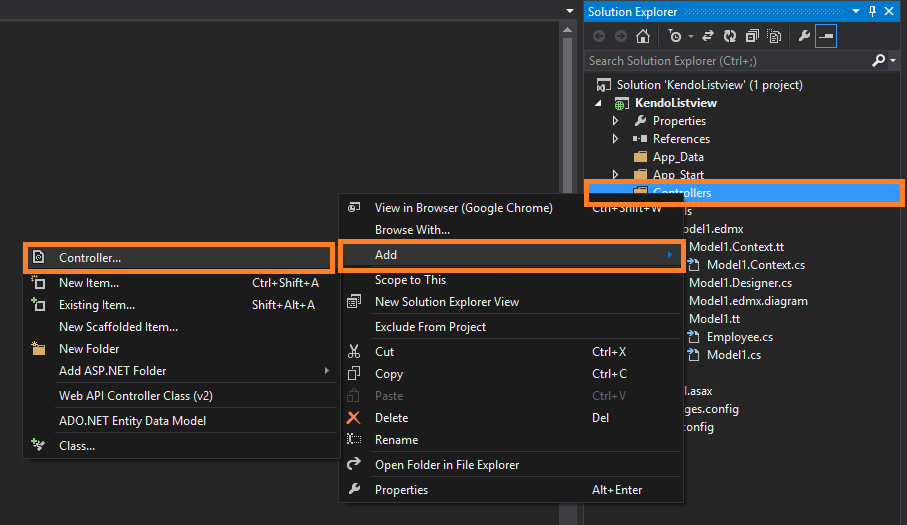This screenshot has height=525, width=907.
Task: Select Controller... from the Add submenu
Action: pyautogui.click(x=90, y=258)
